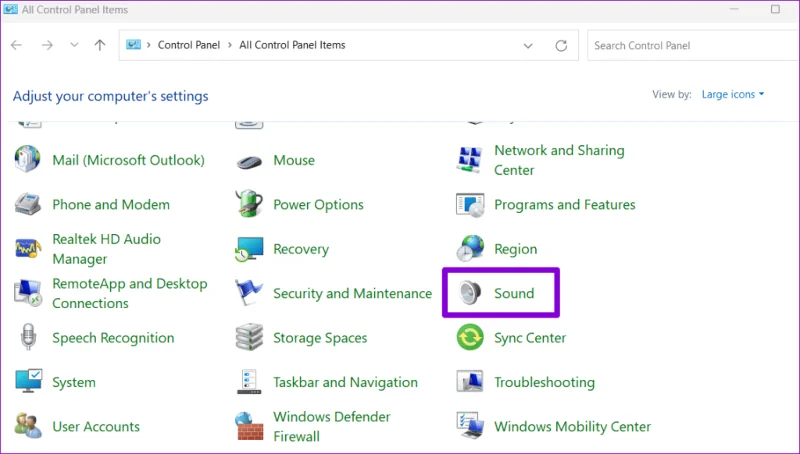
Task: Click the RemoteApp and Desktop Connections icon
Action: coord(28,293)
